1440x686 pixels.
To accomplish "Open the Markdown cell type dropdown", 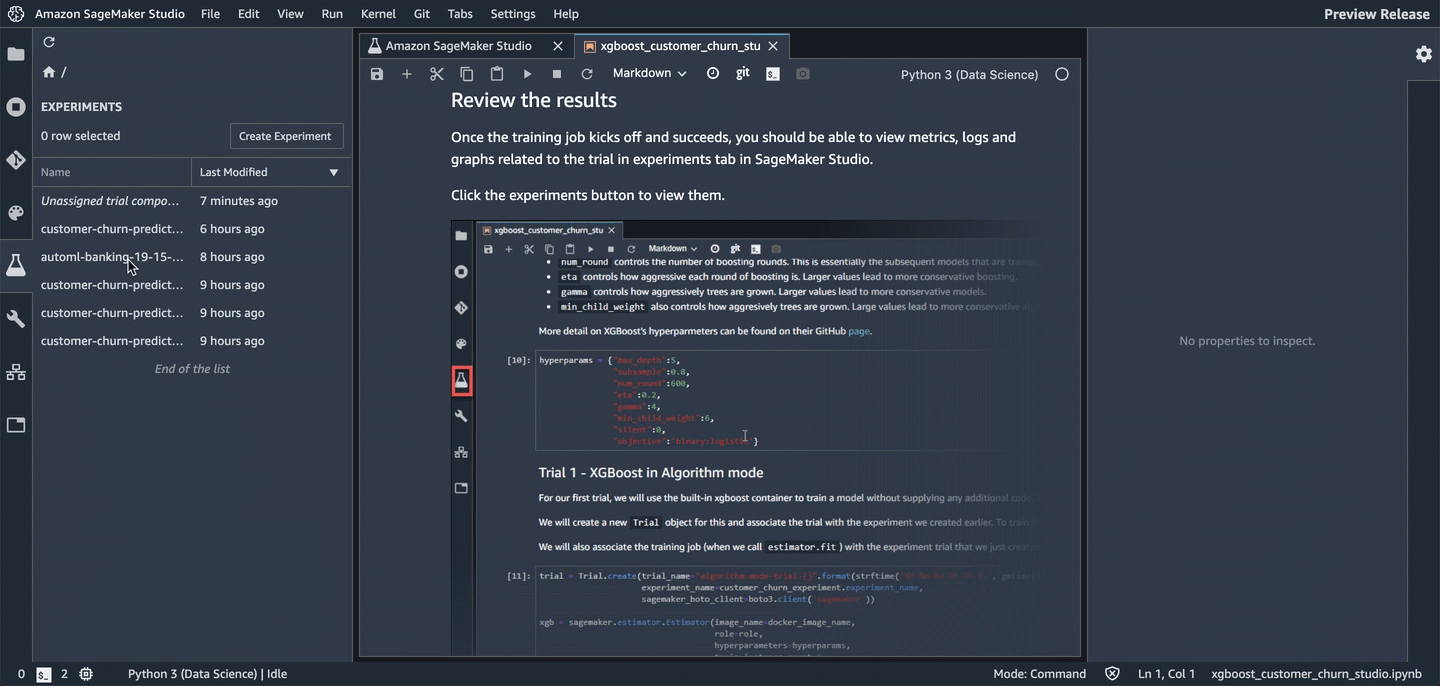I will 650,73.
